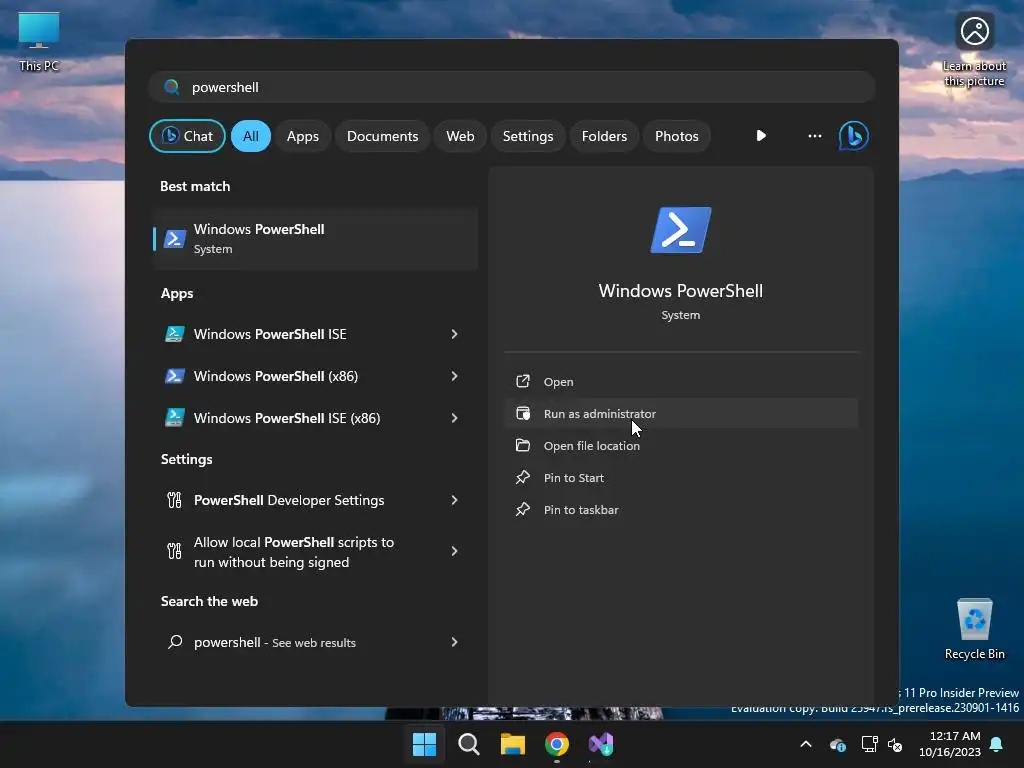Switch to the Chat filter tab
The height and width of the screenshot is (768, 1024).
187,136
